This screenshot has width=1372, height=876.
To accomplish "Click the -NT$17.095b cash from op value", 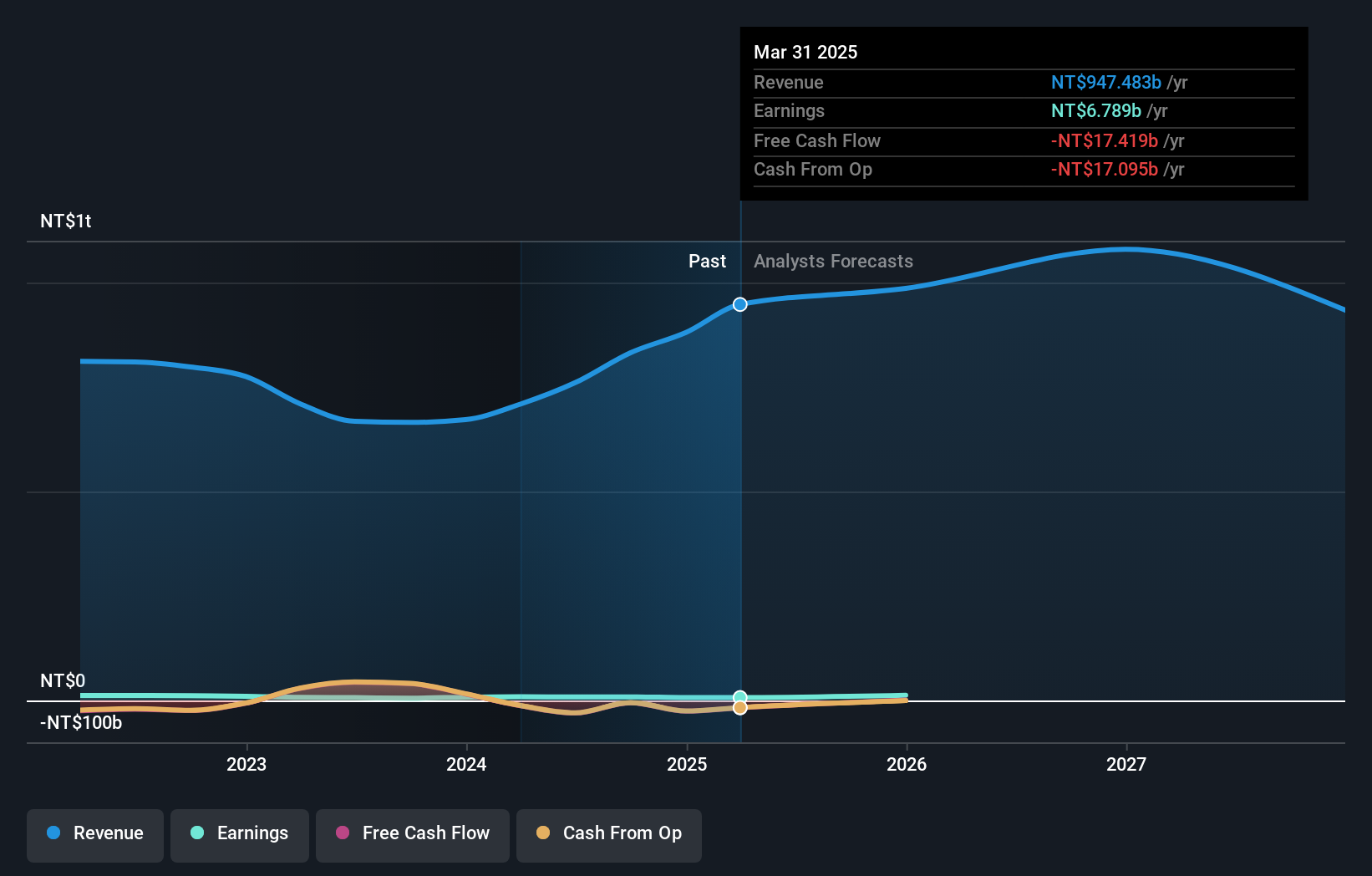I will [1105, 169].
